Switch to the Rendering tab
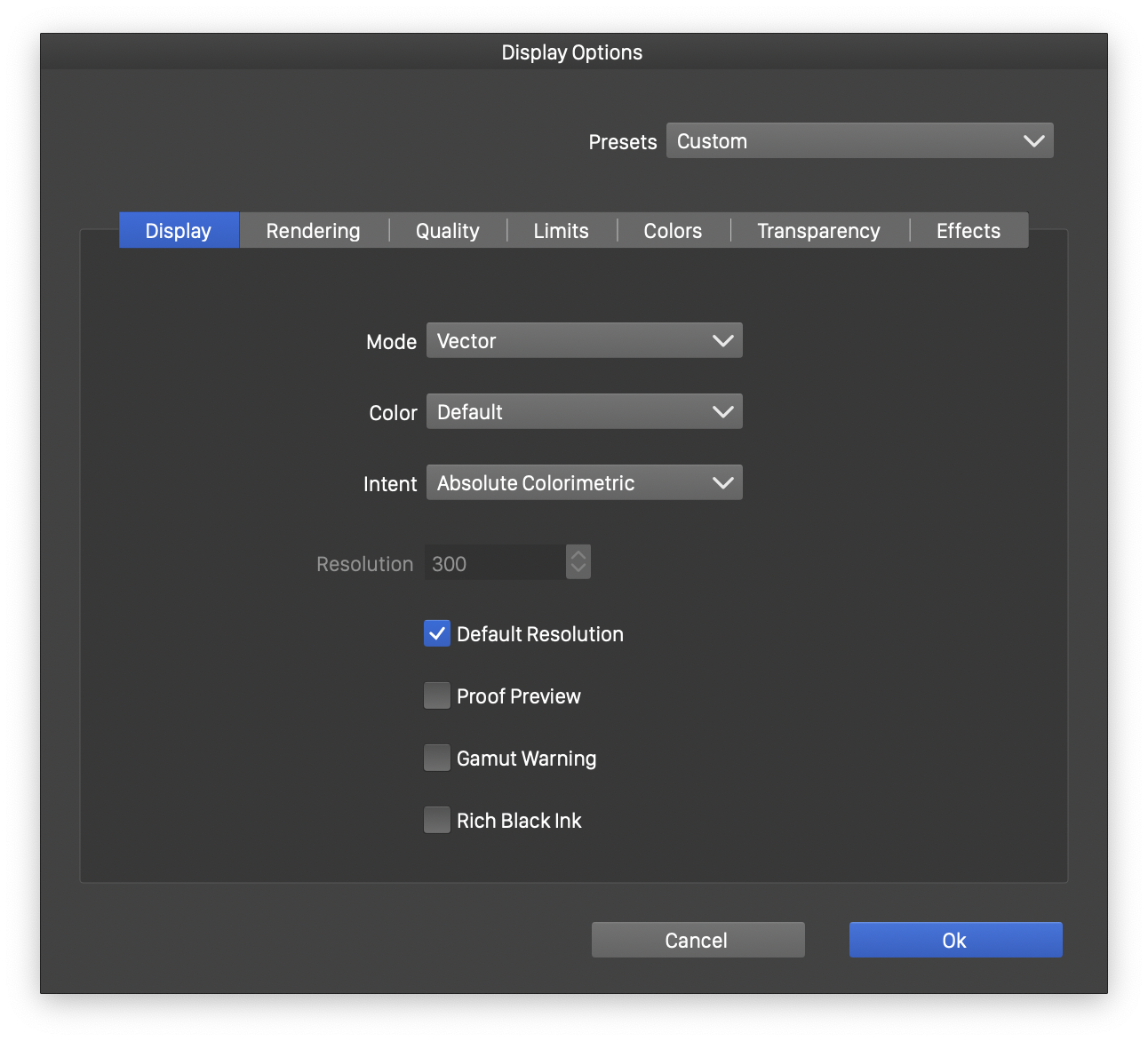The image size is (1148, 1041). click(313, 231)
